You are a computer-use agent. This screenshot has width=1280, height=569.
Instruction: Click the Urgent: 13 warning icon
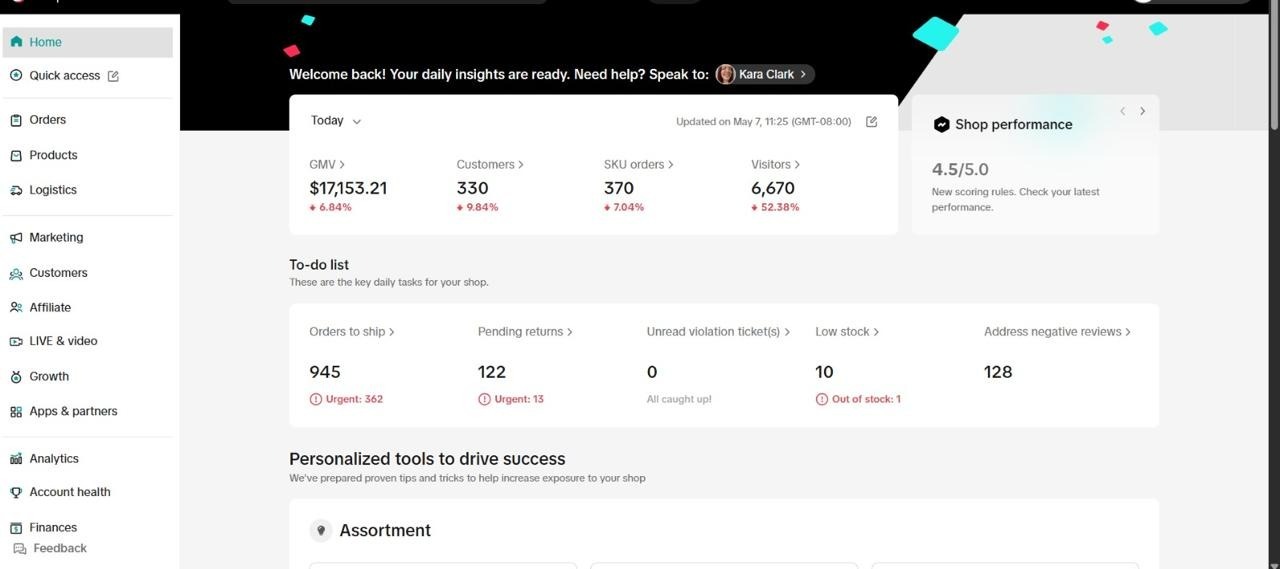[484, 399]
